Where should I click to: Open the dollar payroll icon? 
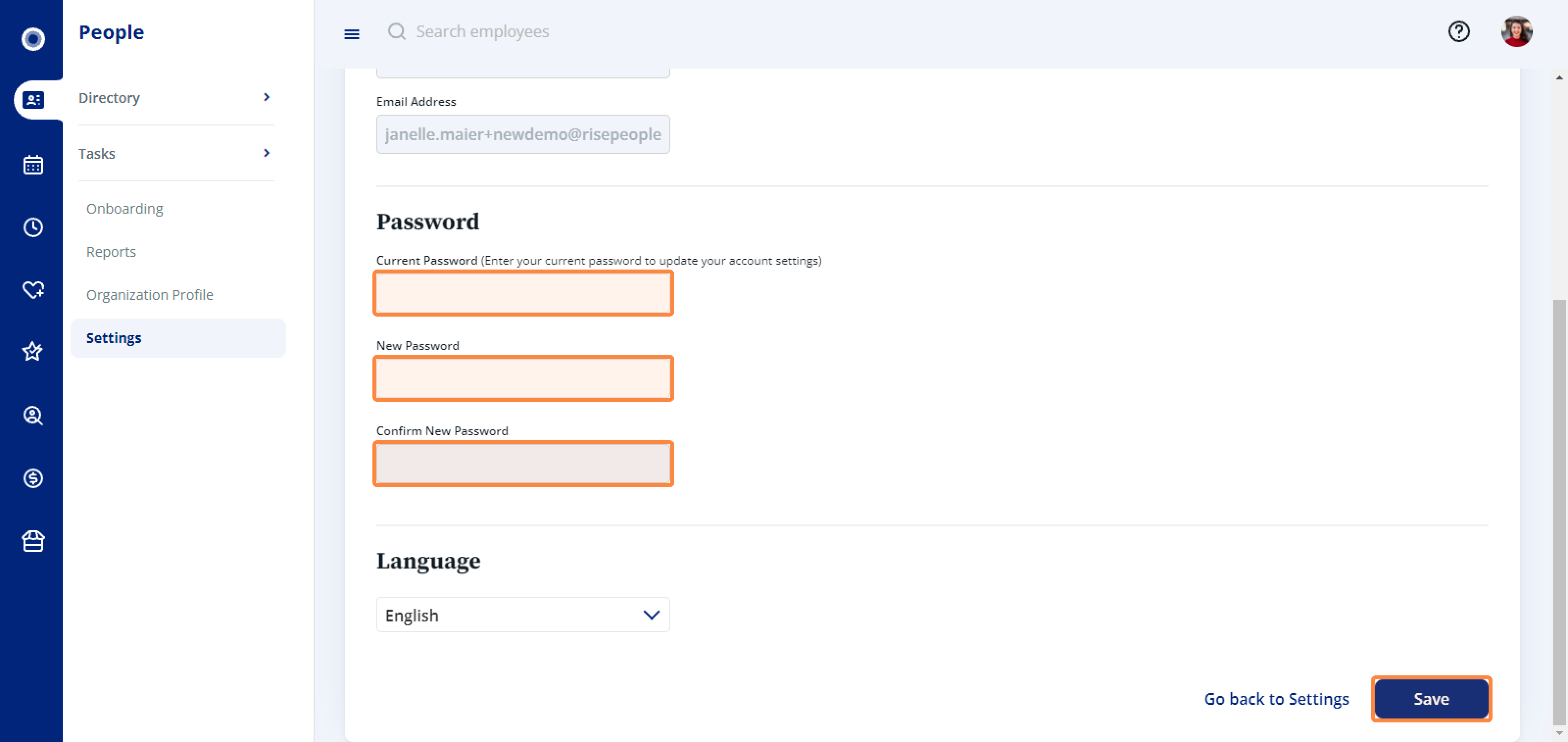(33, 478)
